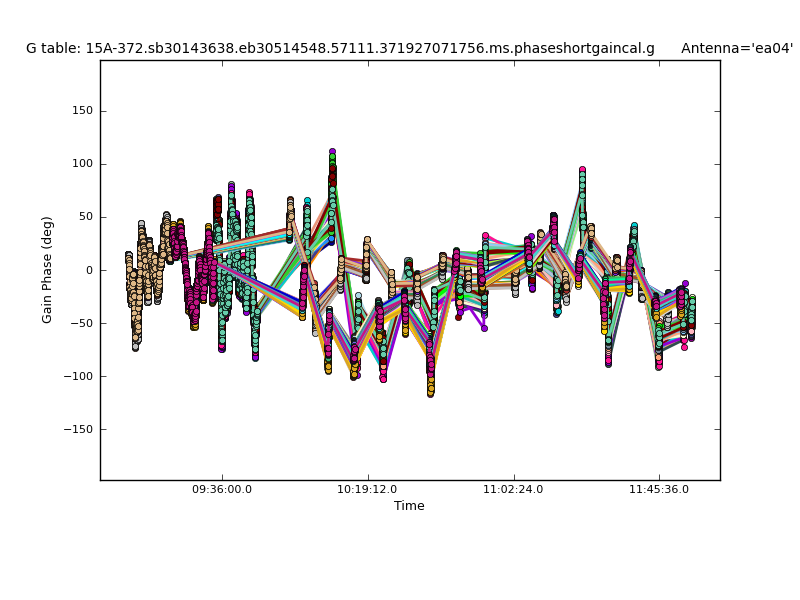Click the 09:36:00.0 time tick label

[x=222, y=490]
